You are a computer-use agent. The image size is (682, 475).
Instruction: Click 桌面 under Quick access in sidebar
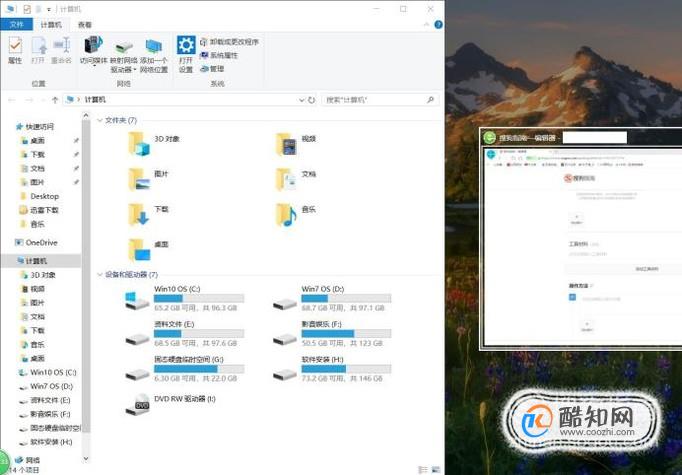(33, 140)
